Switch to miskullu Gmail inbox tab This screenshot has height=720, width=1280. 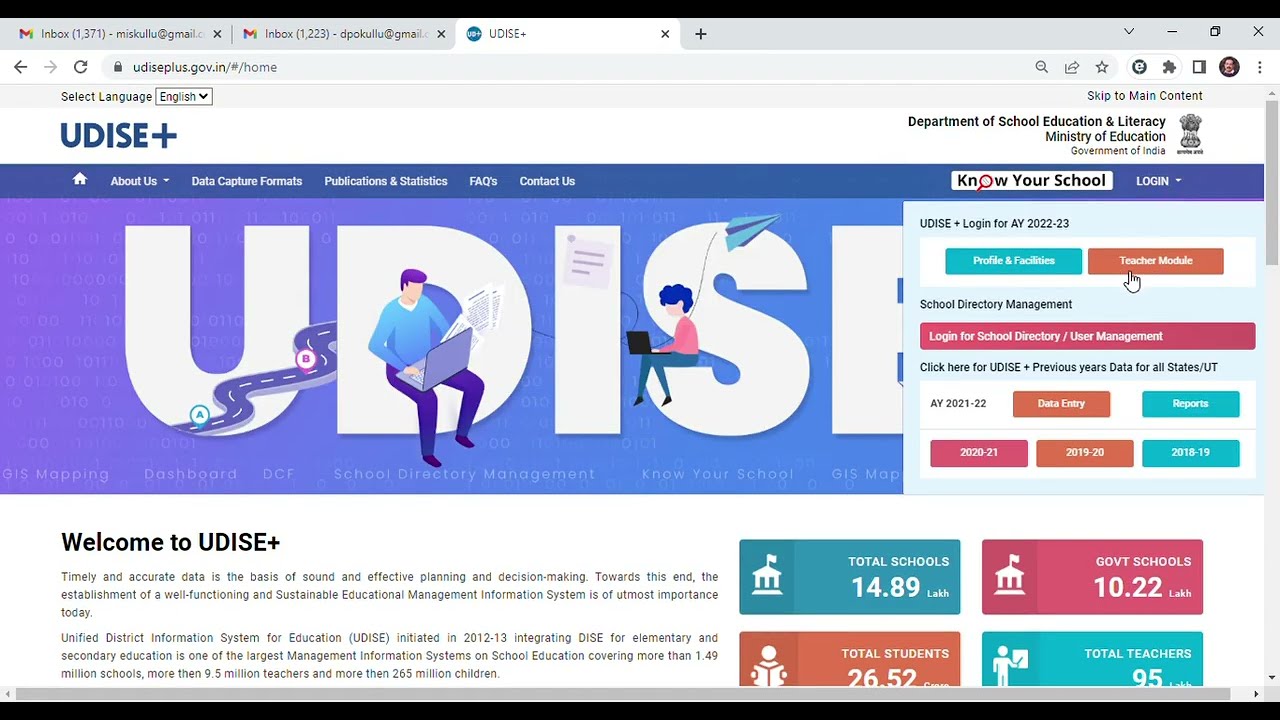[x=120, y=34]
